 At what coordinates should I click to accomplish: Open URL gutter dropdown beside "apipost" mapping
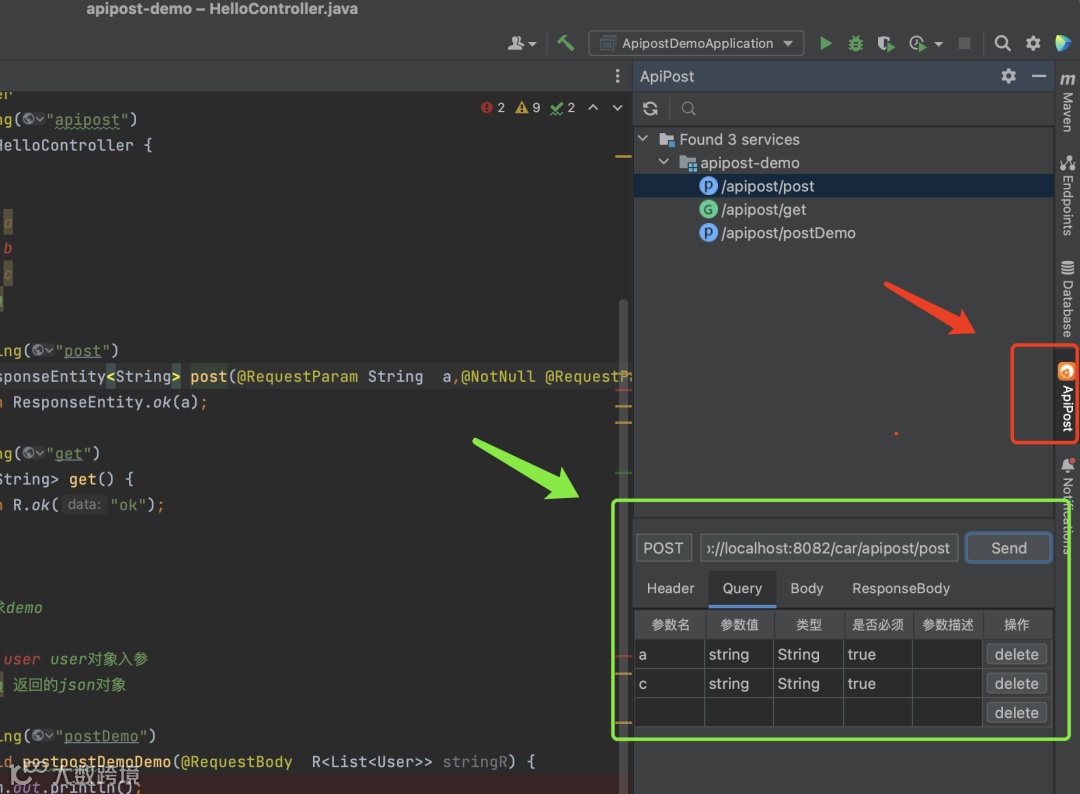pyautogui.click(x=33, y=119)
